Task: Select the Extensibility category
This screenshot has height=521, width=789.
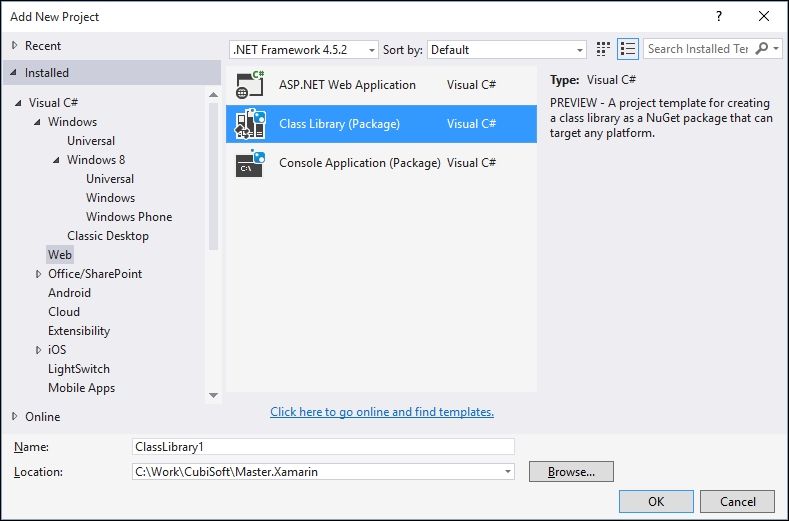Action: pos(79,331)
